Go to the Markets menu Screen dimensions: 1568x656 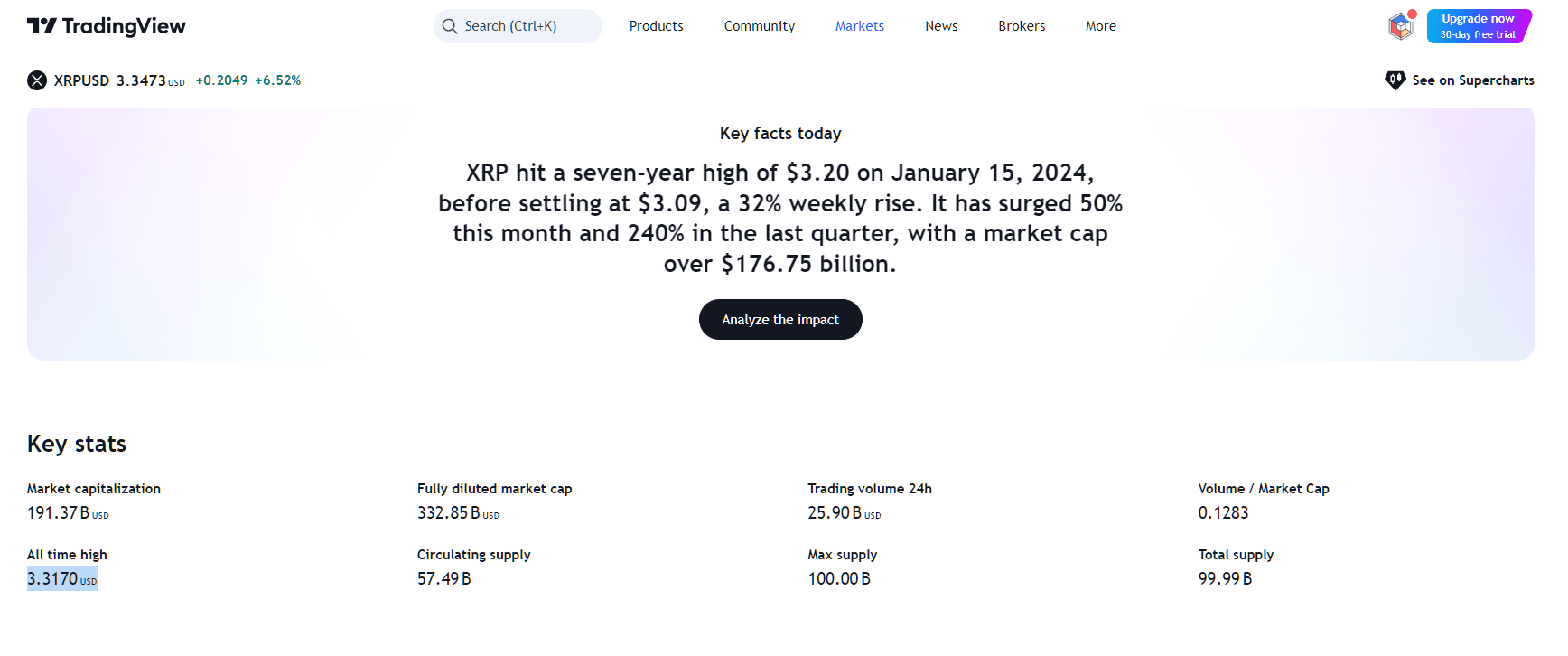tap(859, 26)
